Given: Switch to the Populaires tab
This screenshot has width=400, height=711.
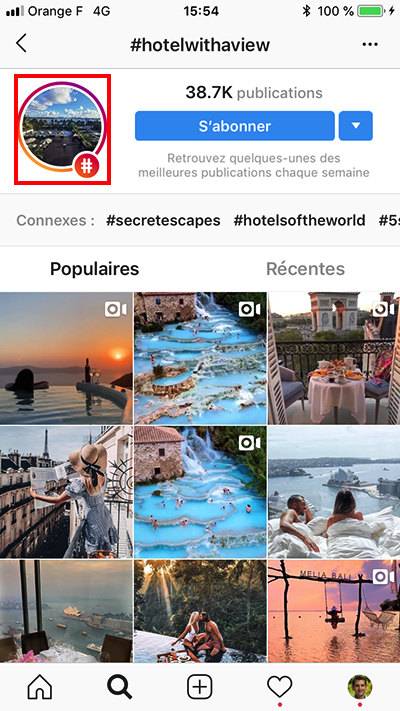Looking at the screenshot, I should (94, 269).
